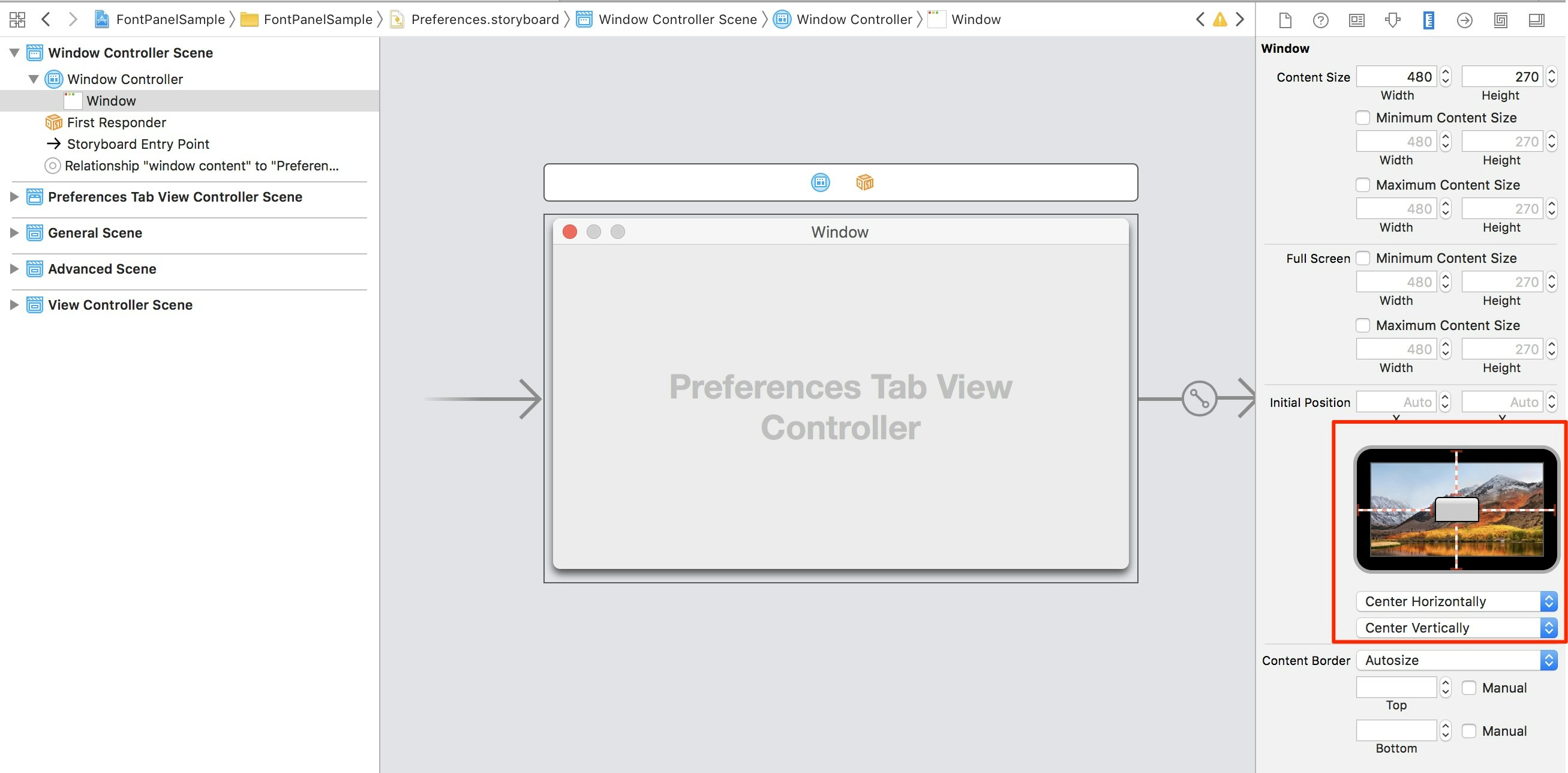Open the File inspector icon
Screen dimensions: 1568x773
point(1285,20)
